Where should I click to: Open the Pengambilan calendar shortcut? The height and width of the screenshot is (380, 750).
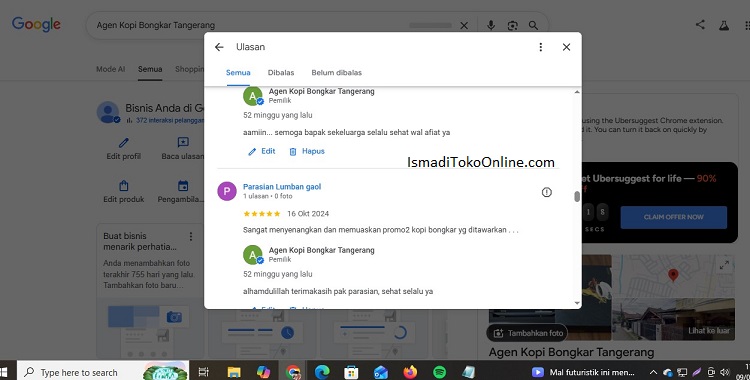click(x=182, y=191)
